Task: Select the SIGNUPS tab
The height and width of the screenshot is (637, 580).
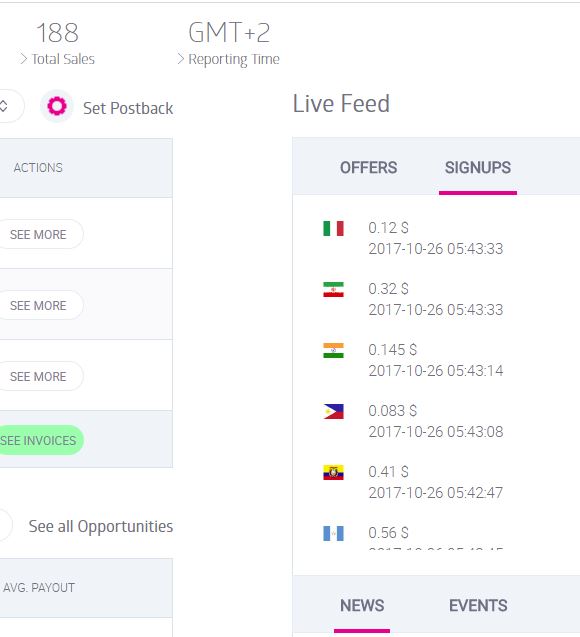Action: tap(478, 168)
